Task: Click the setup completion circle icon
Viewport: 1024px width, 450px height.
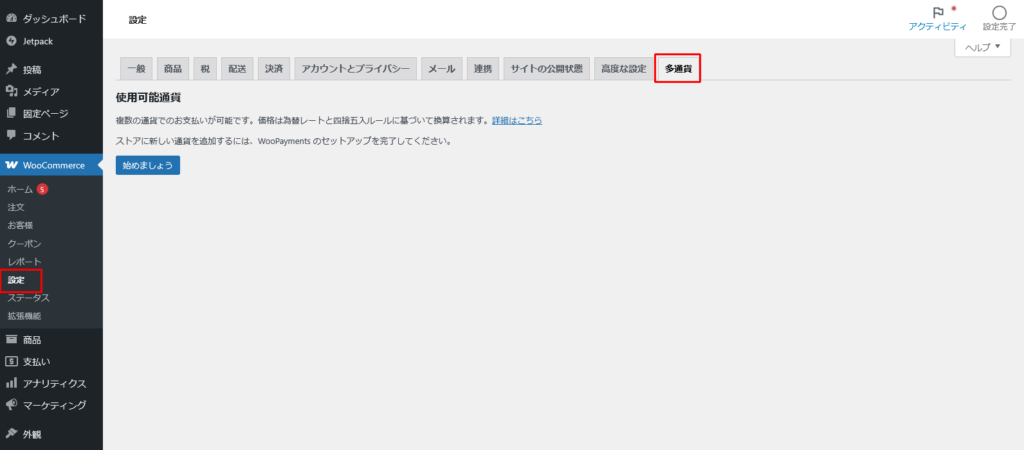Action: click(x=998, y=13)
